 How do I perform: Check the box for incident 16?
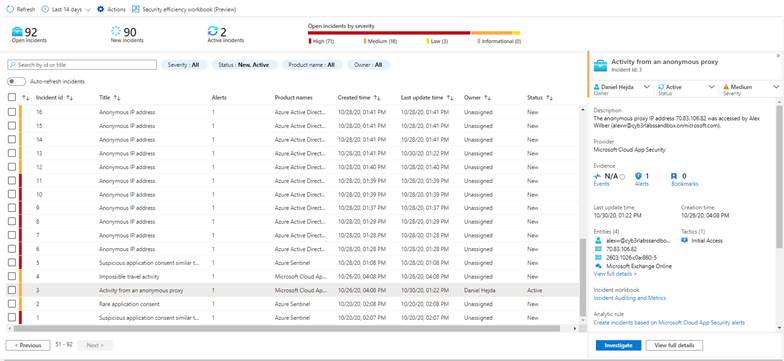click(x=12, y=112)
